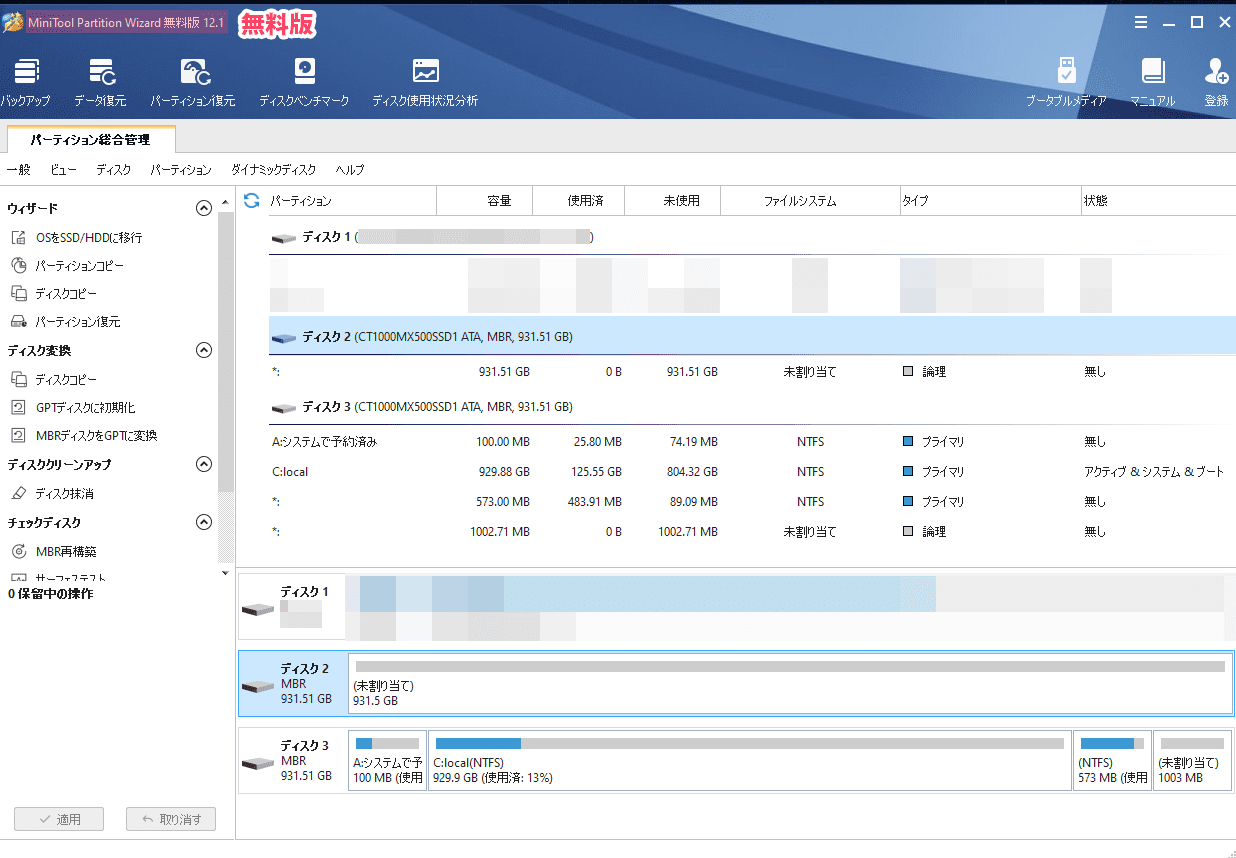Collapse the ディスク変換 section
The width and height of the screenshot is (1236, 858).
(x=204, y=351)
